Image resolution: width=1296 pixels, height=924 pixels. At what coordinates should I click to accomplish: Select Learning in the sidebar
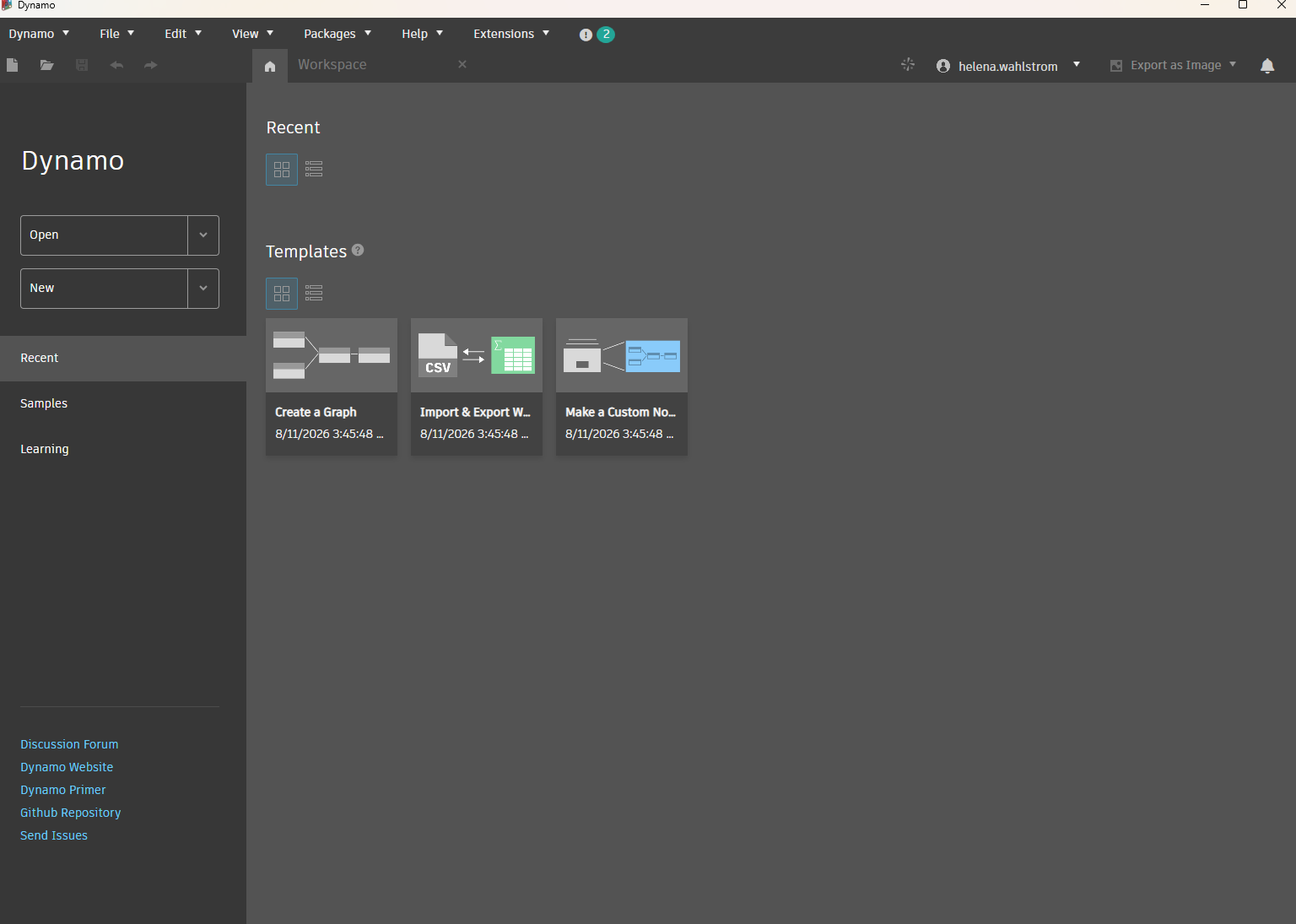pyautogui.click(x=123, y=450)
